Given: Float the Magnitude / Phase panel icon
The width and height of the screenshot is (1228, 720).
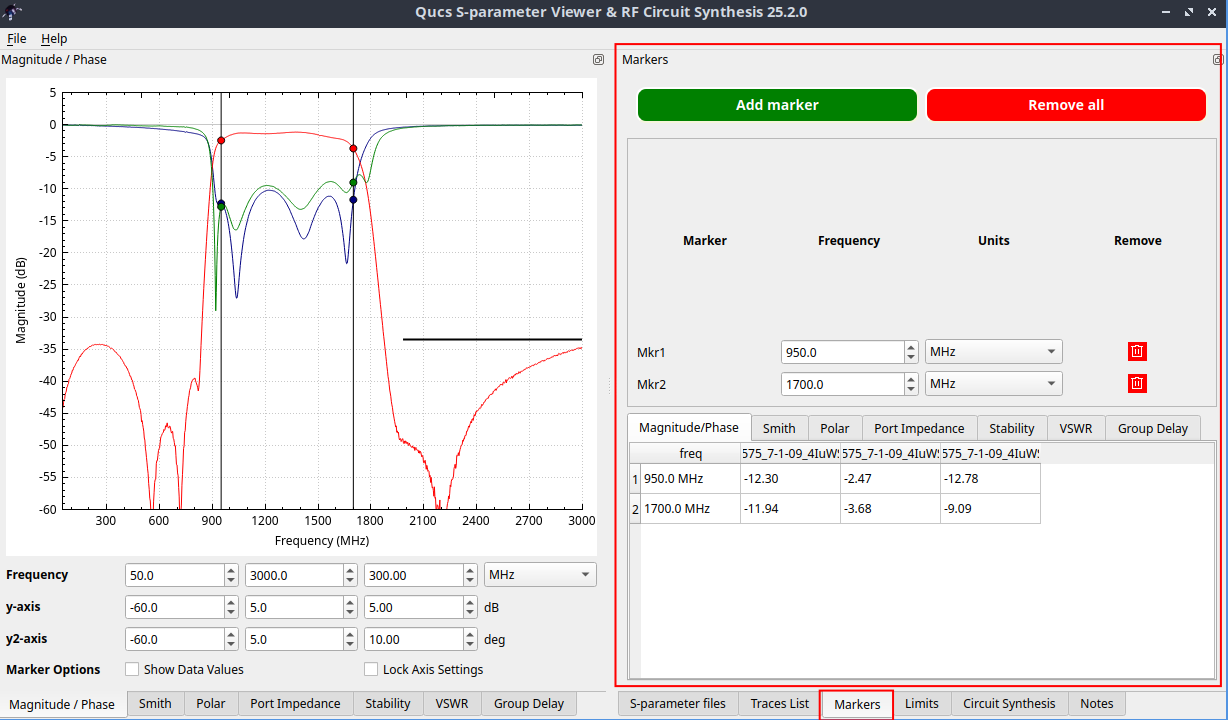Looking at the screenshot, I should tap(598, 60).
